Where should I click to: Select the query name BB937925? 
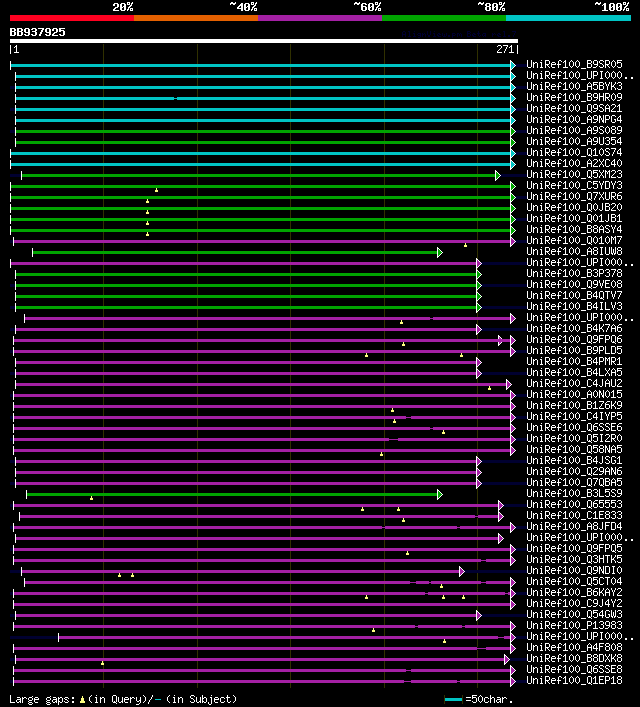37,32
